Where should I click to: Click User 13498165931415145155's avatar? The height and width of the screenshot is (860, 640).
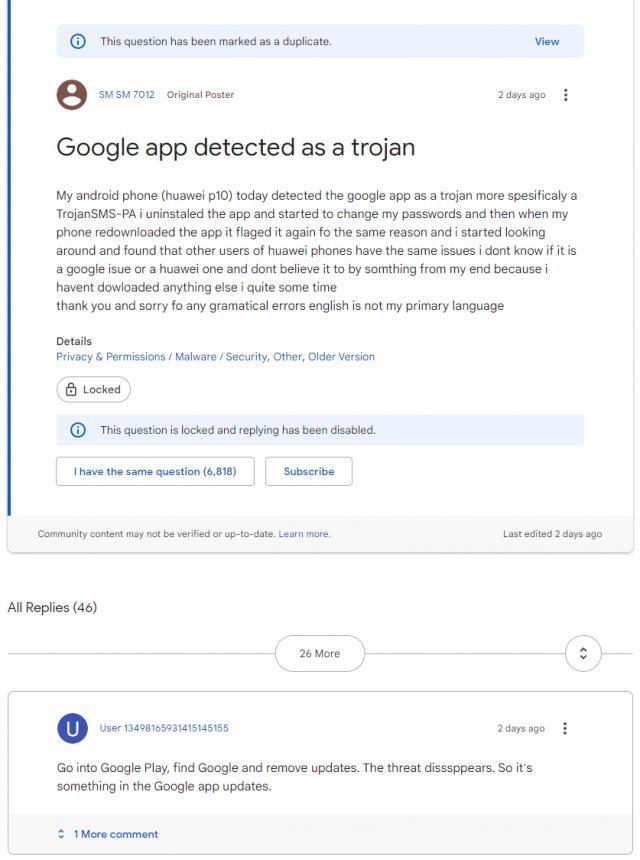[x=74, y=727]
